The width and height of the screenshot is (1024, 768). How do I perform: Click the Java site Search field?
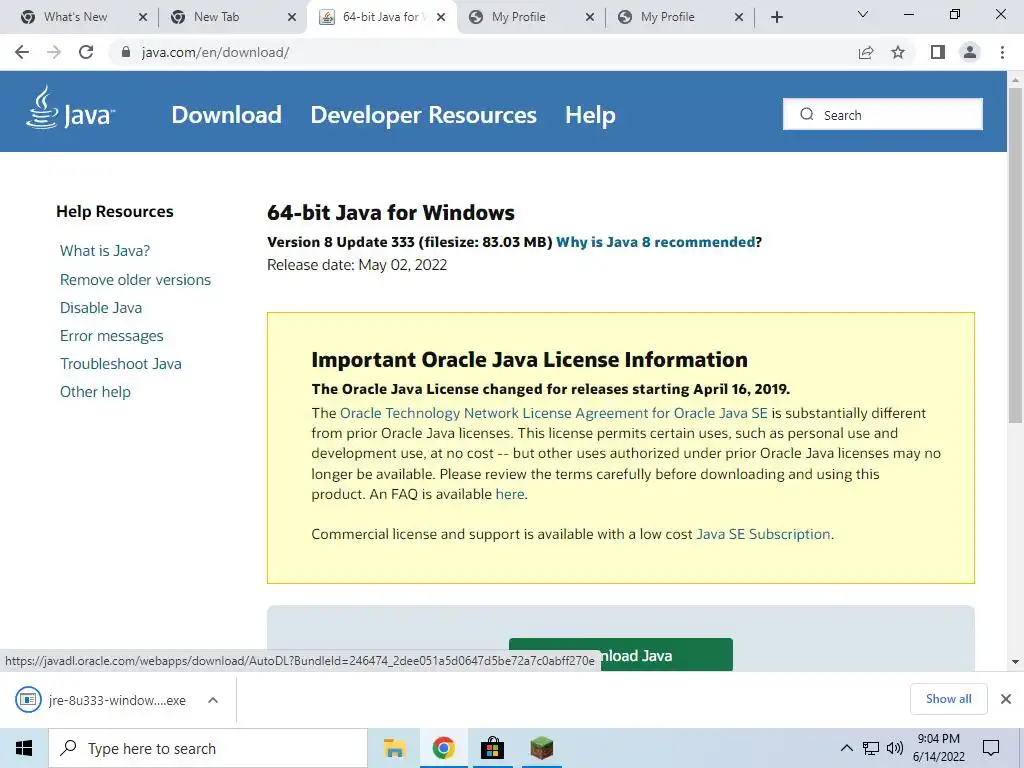(883, 114)
